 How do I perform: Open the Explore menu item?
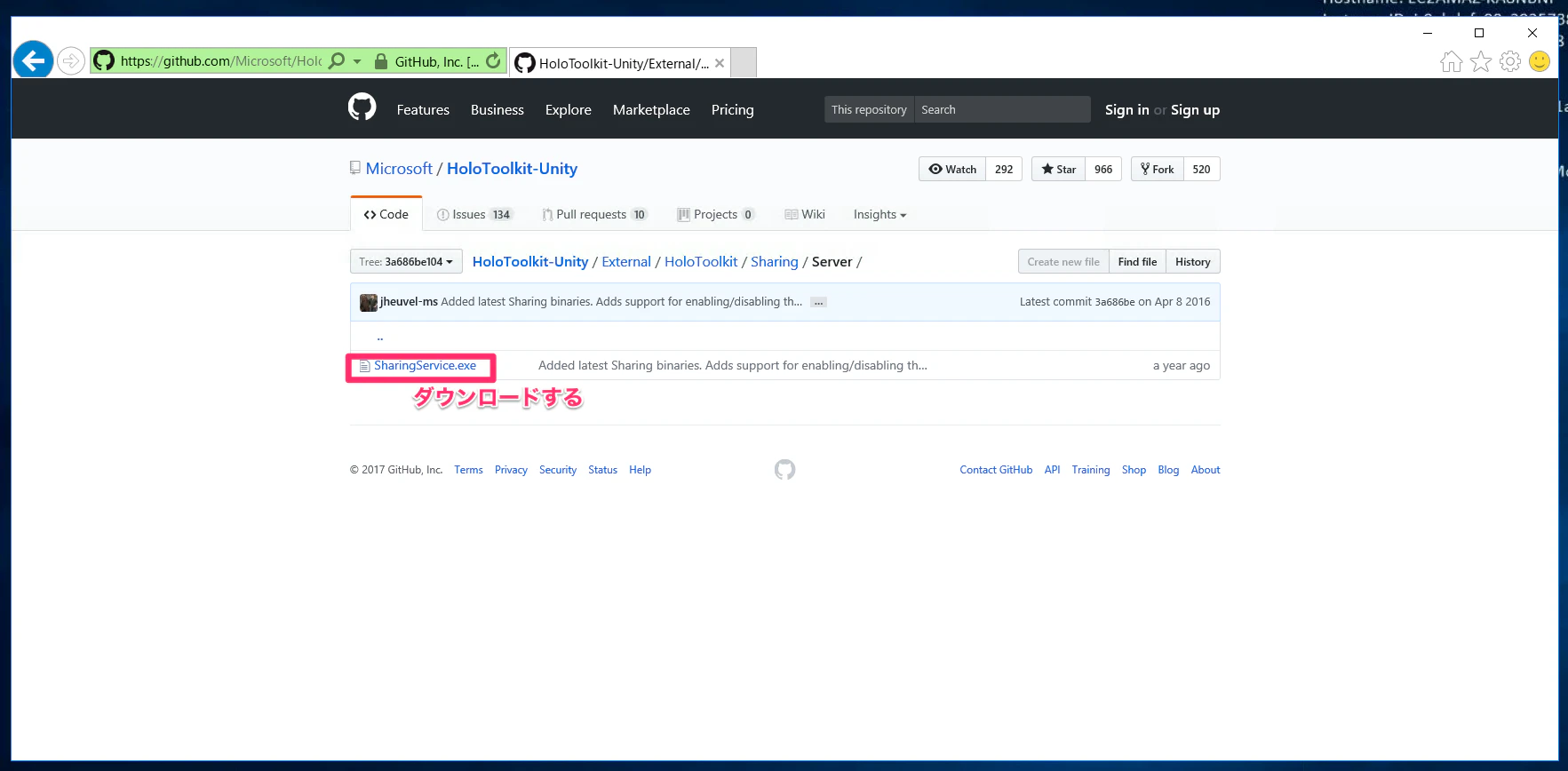pyautogui.click(x=569, y=109)
